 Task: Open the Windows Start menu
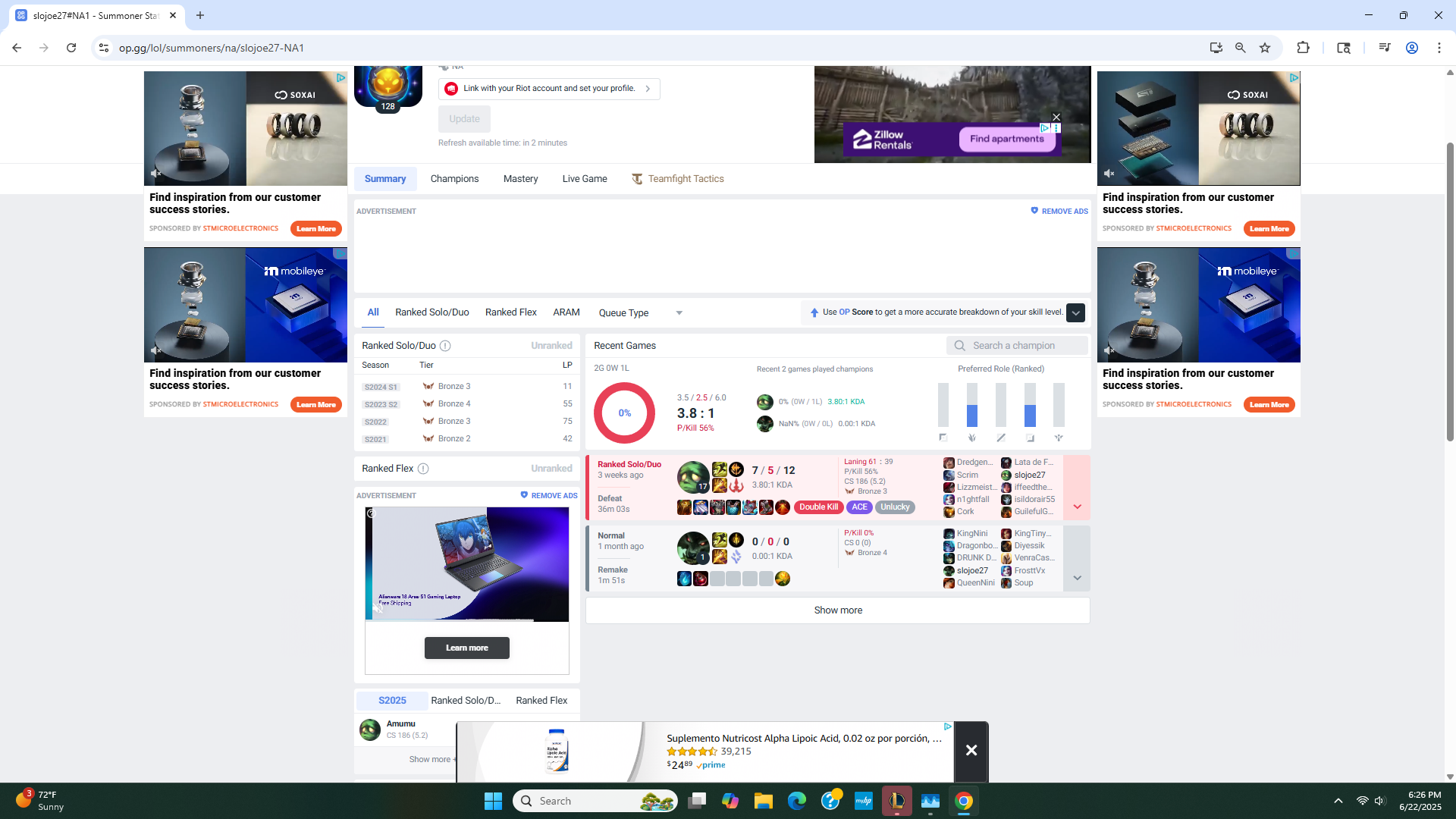(493, 801)
